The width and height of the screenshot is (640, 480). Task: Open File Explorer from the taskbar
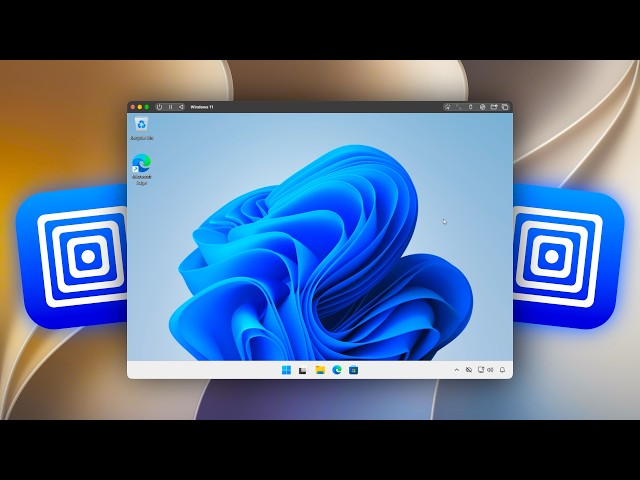pyautogui.click(x=320, y=370)
